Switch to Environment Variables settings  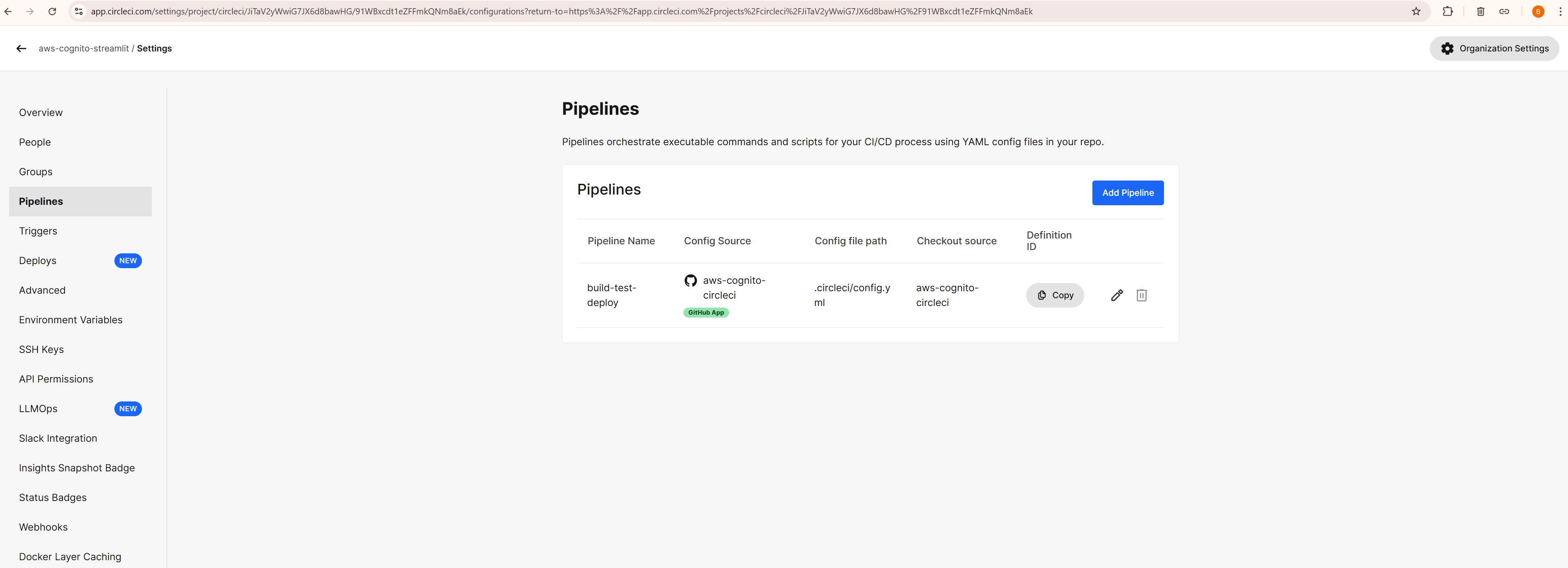(x=70, y=320)
